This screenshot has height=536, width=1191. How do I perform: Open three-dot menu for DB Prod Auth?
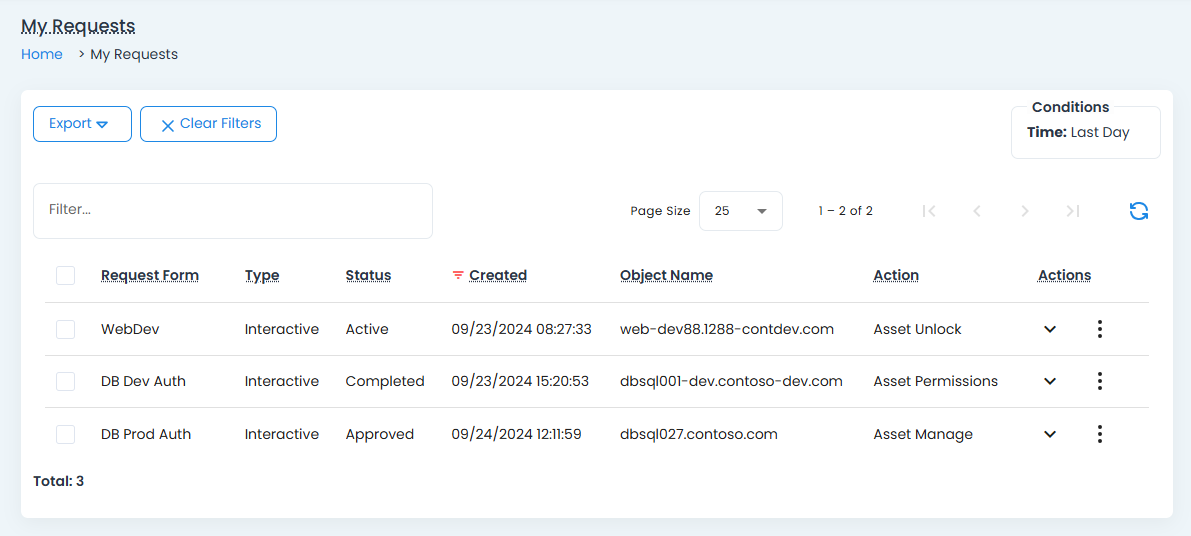click(x=1099, y=434)
